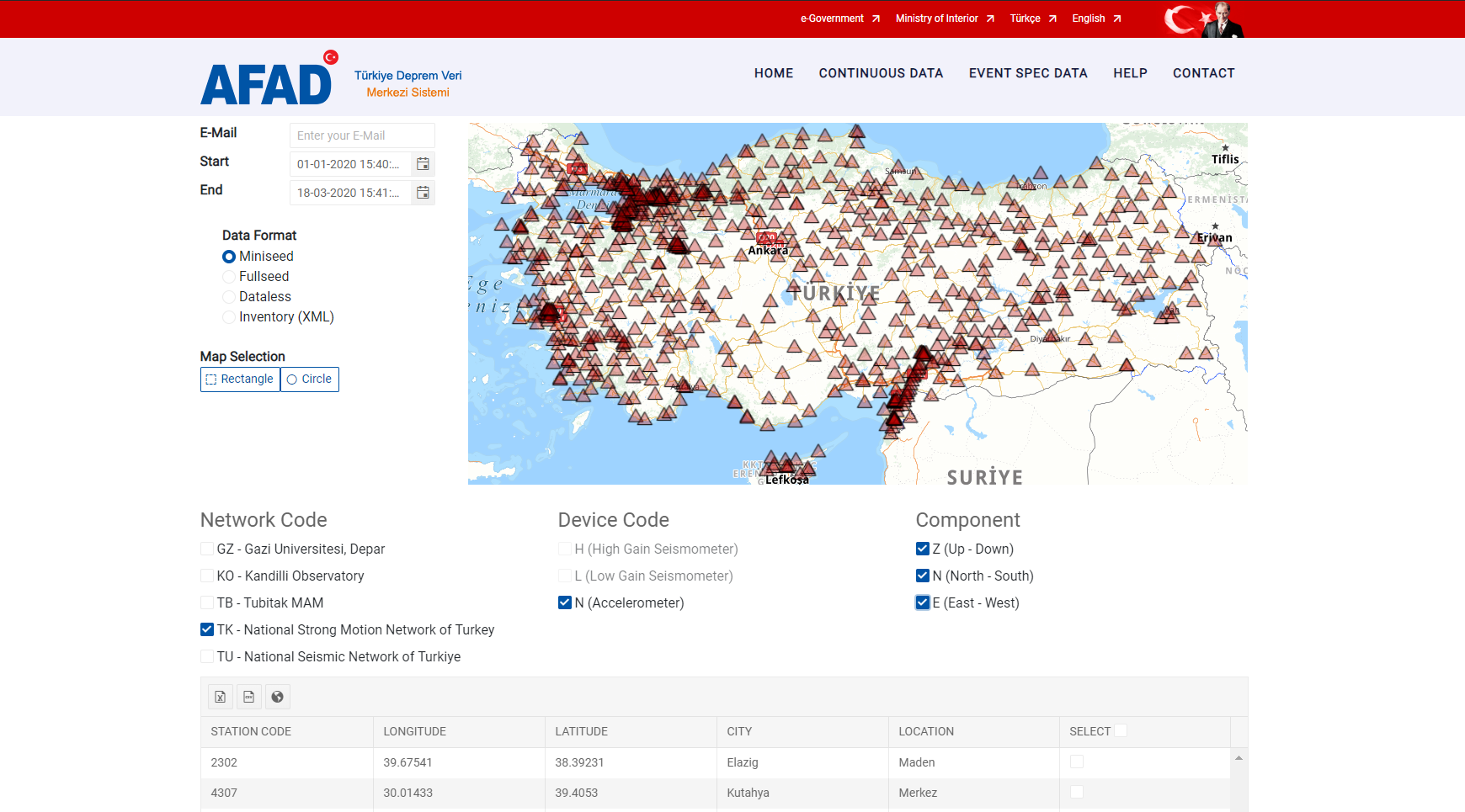Sort table by LOCATION column
1465x812 pixels.
tap(974, 732)
